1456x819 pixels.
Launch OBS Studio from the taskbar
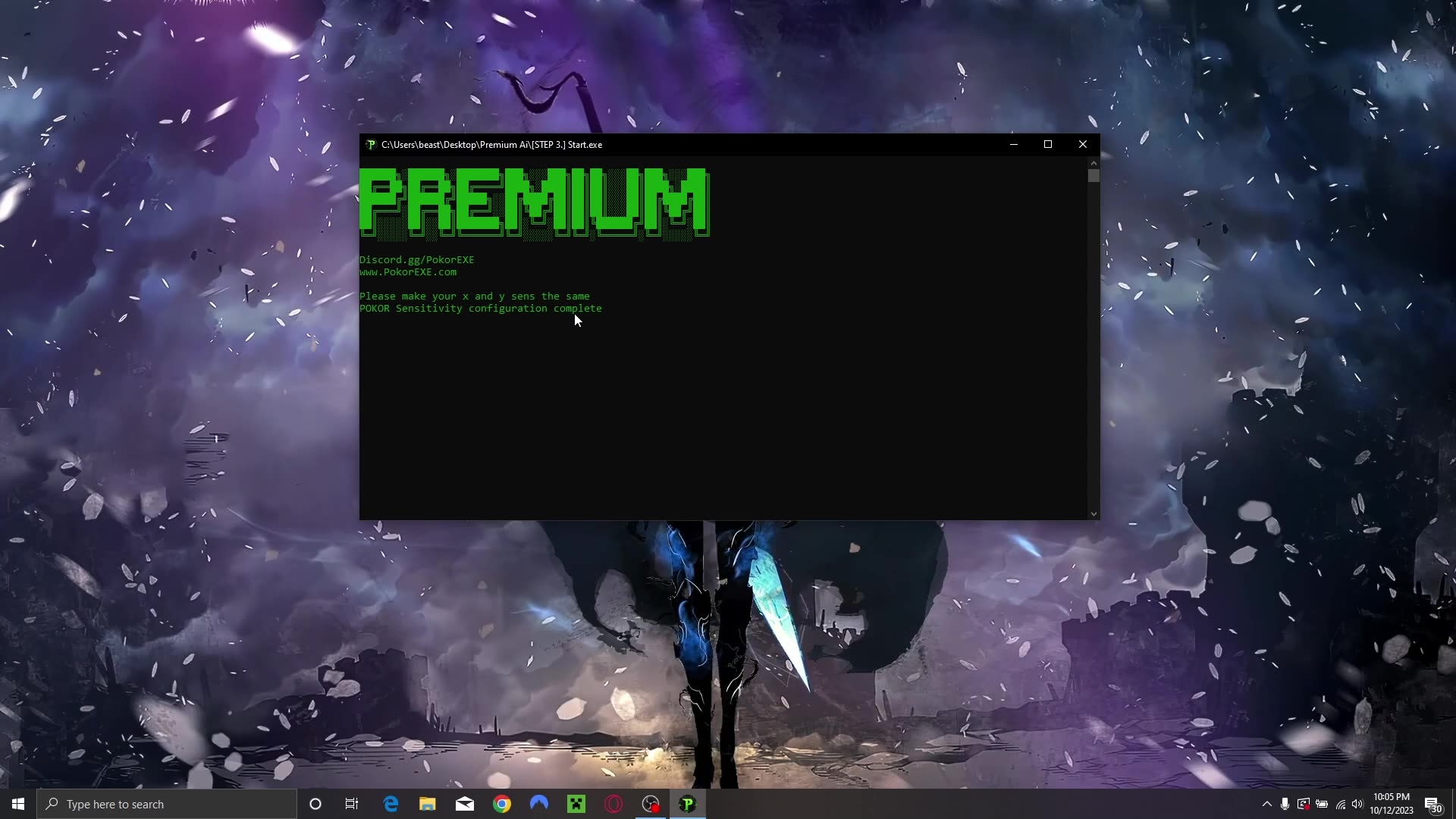coord(650,803)
